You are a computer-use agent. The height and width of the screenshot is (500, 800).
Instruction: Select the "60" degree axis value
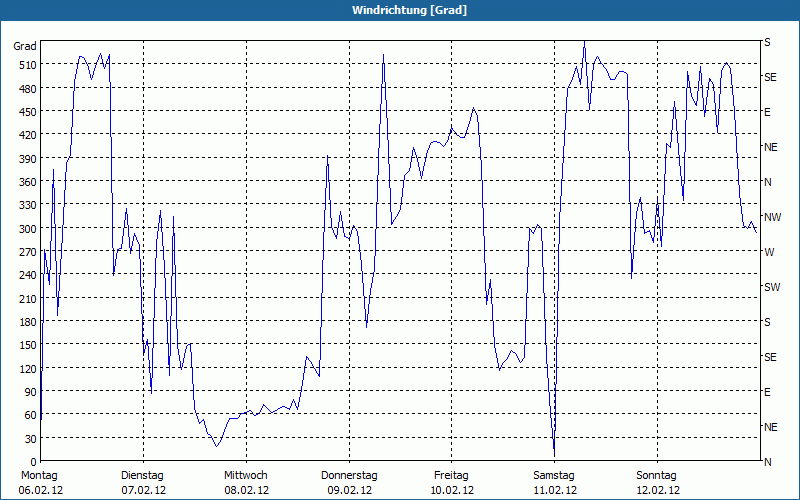pos(31,415)
